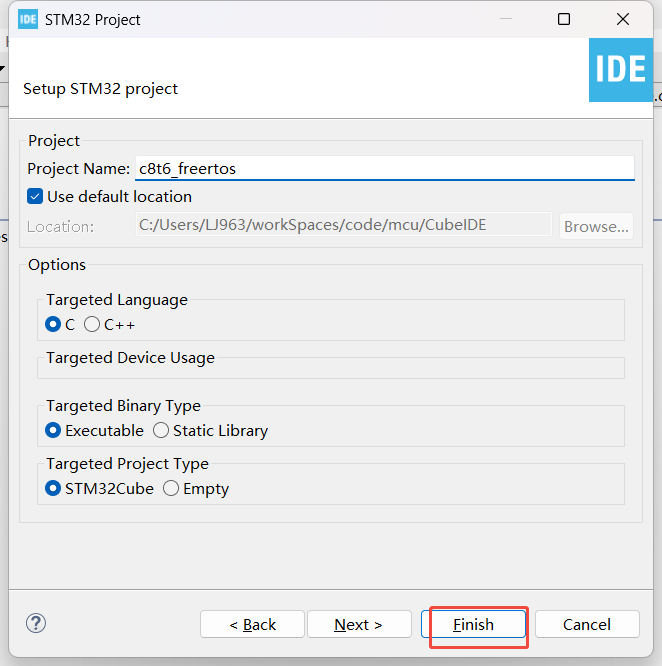Close the STM32 Project dialog

click(623, 19)
